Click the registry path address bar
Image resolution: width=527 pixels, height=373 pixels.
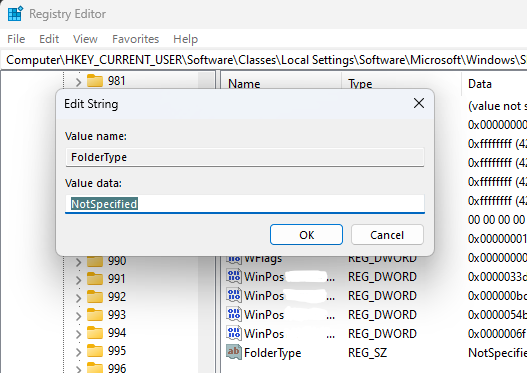click(264, 60)
